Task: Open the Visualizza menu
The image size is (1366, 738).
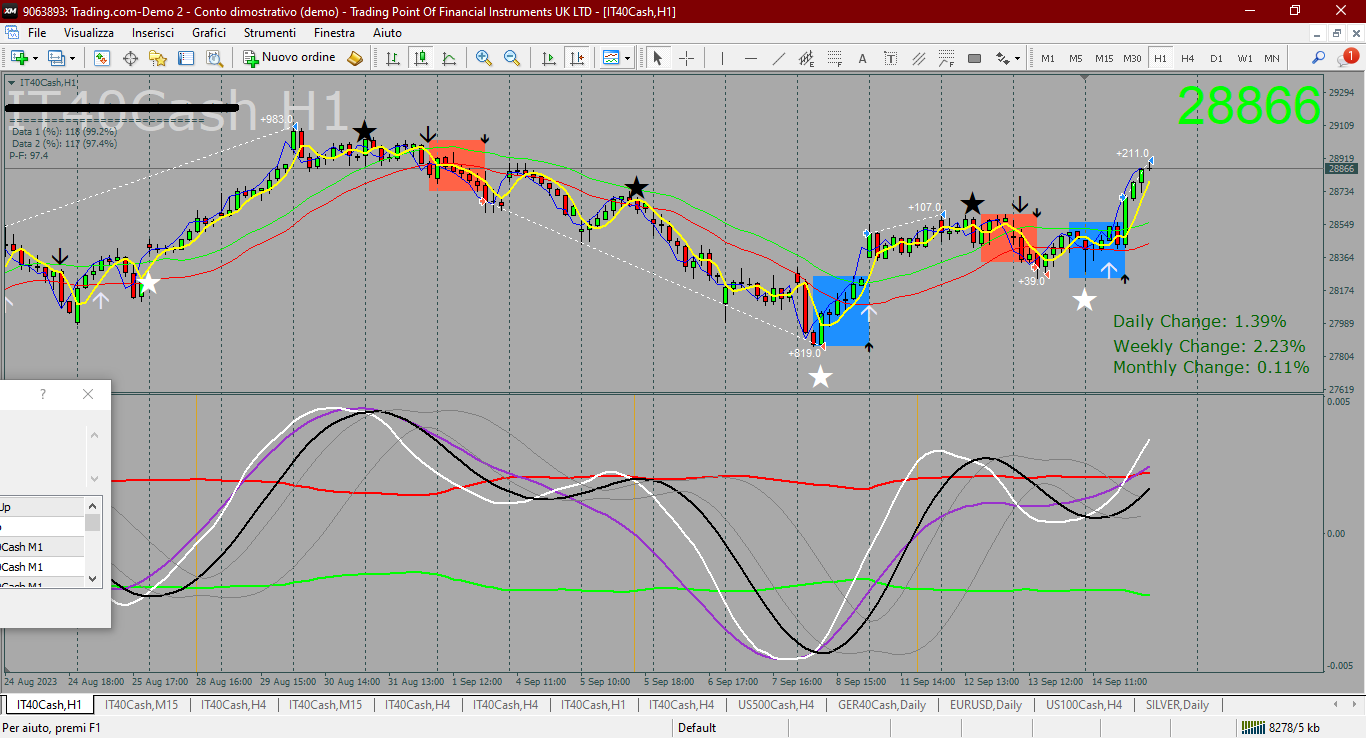Action: click(89, 33)
